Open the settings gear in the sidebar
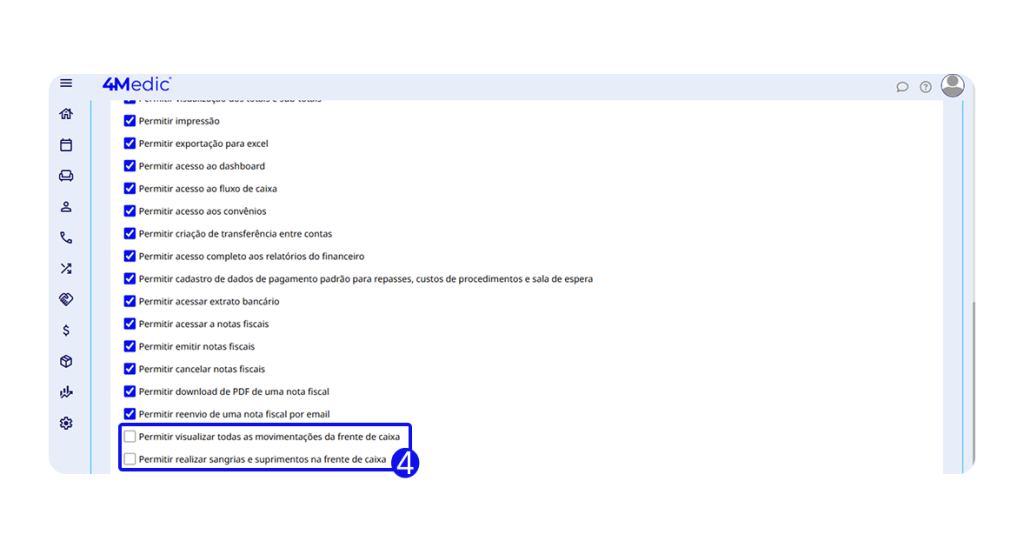Viewport: 1024px width, 548px height. click(66, 423)
